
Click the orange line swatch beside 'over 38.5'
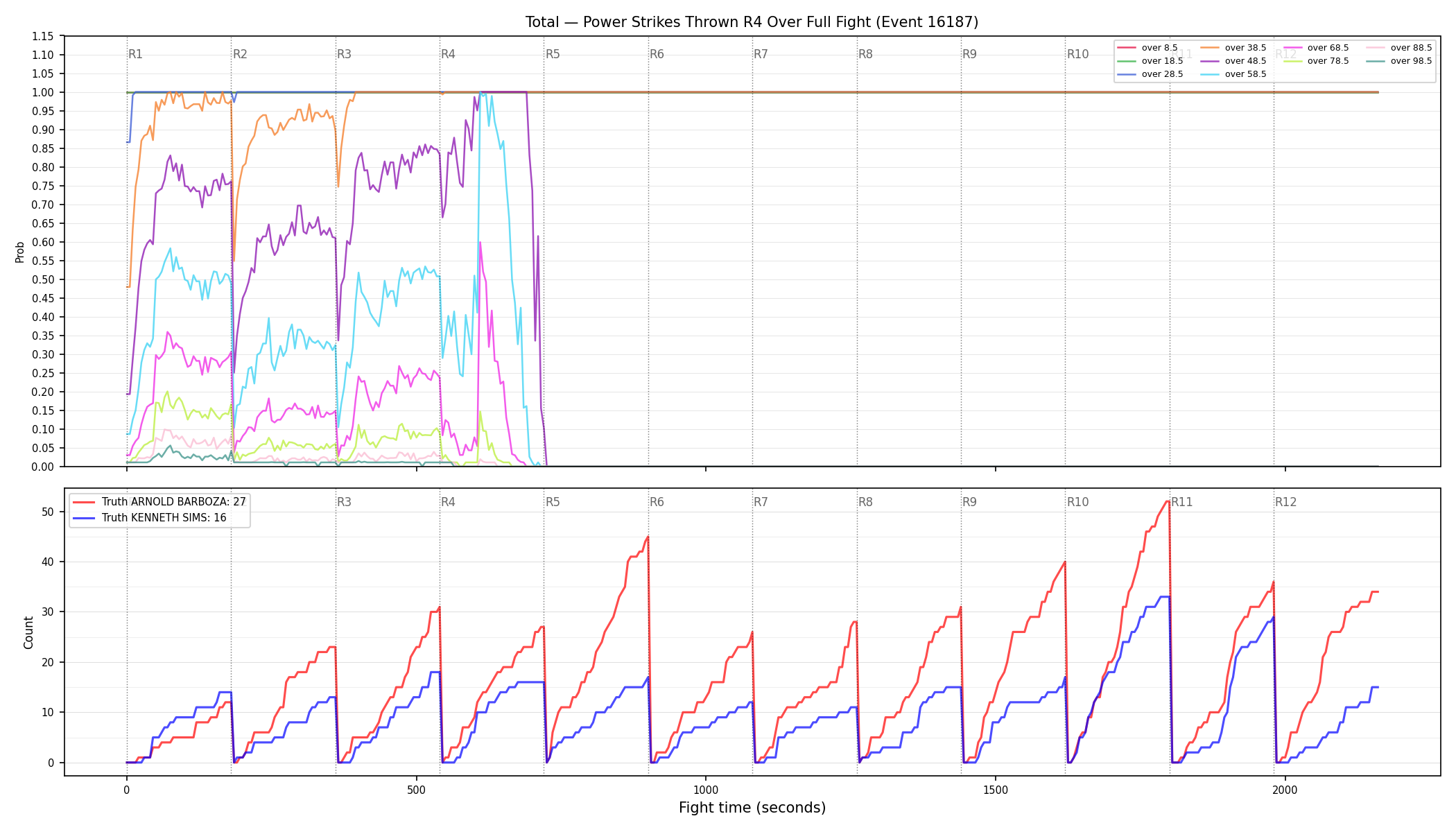(x=1210, y=48)
